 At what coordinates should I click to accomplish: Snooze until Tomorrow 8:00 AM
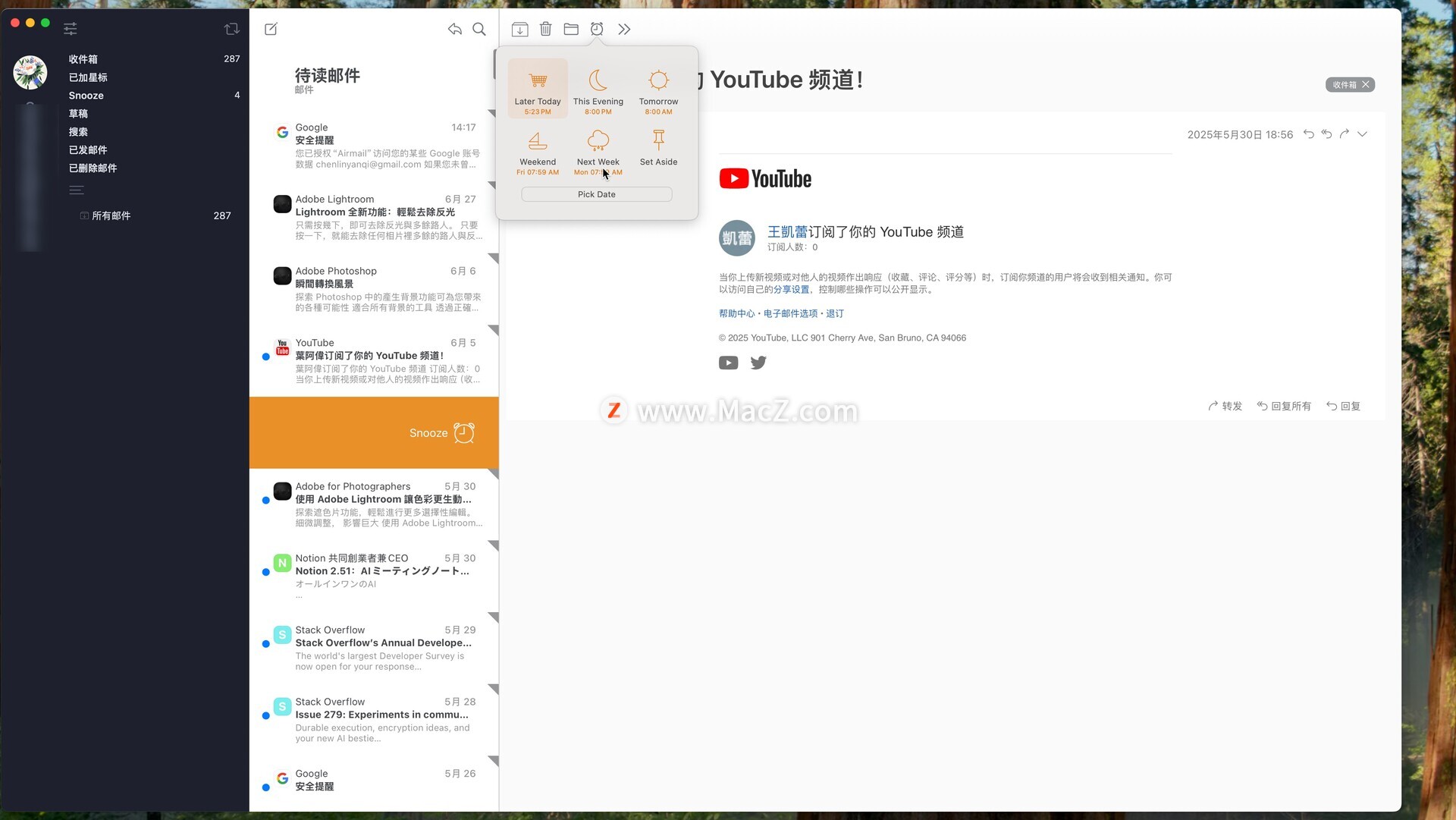[658, 91]
